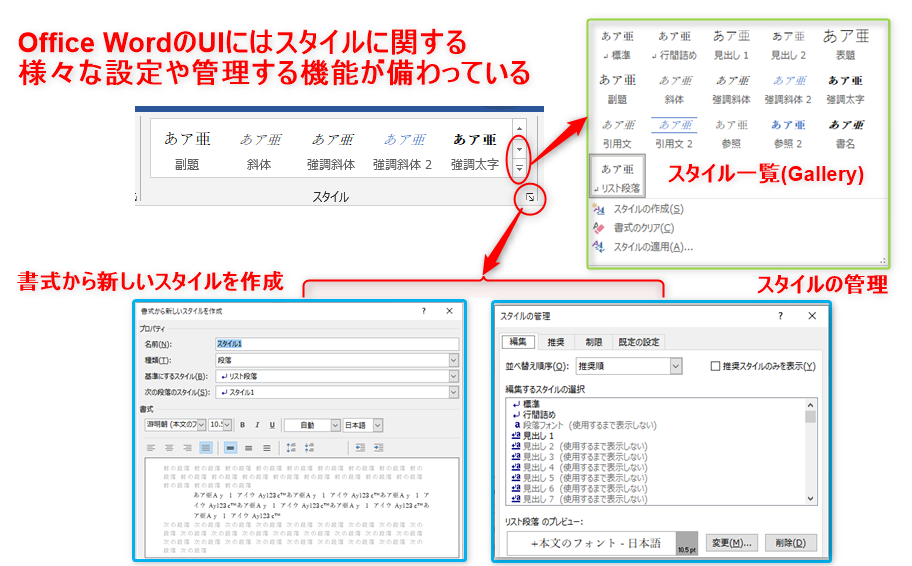Choose double line spacing icon
The width and height of the screenshot is (912, 566).
[x=266, y=447]
